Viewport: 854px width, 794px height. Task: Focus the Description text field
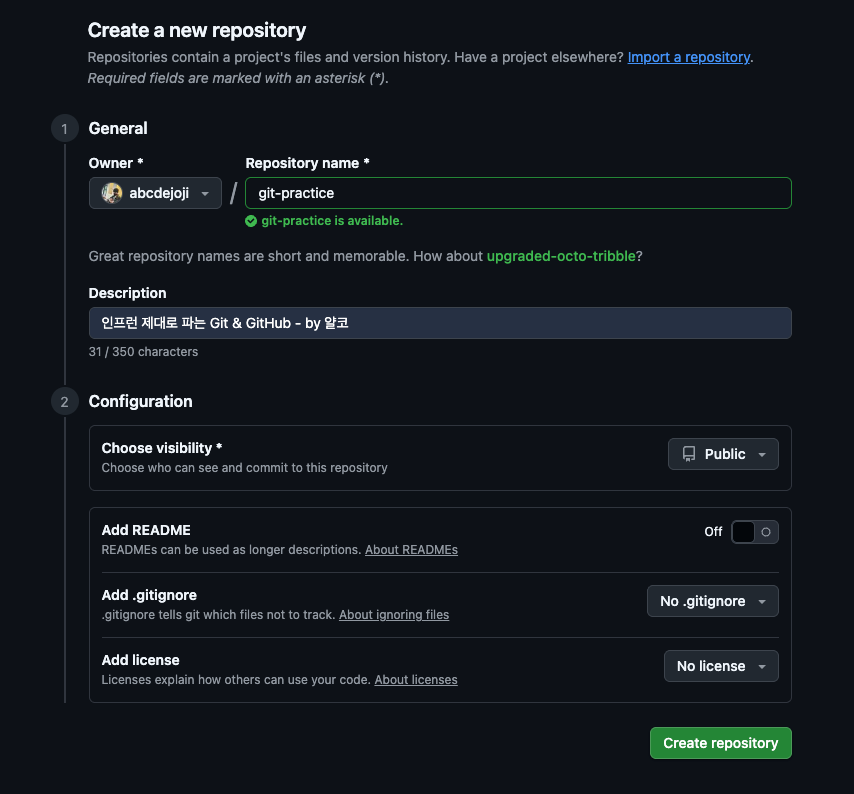click(440, 323)
